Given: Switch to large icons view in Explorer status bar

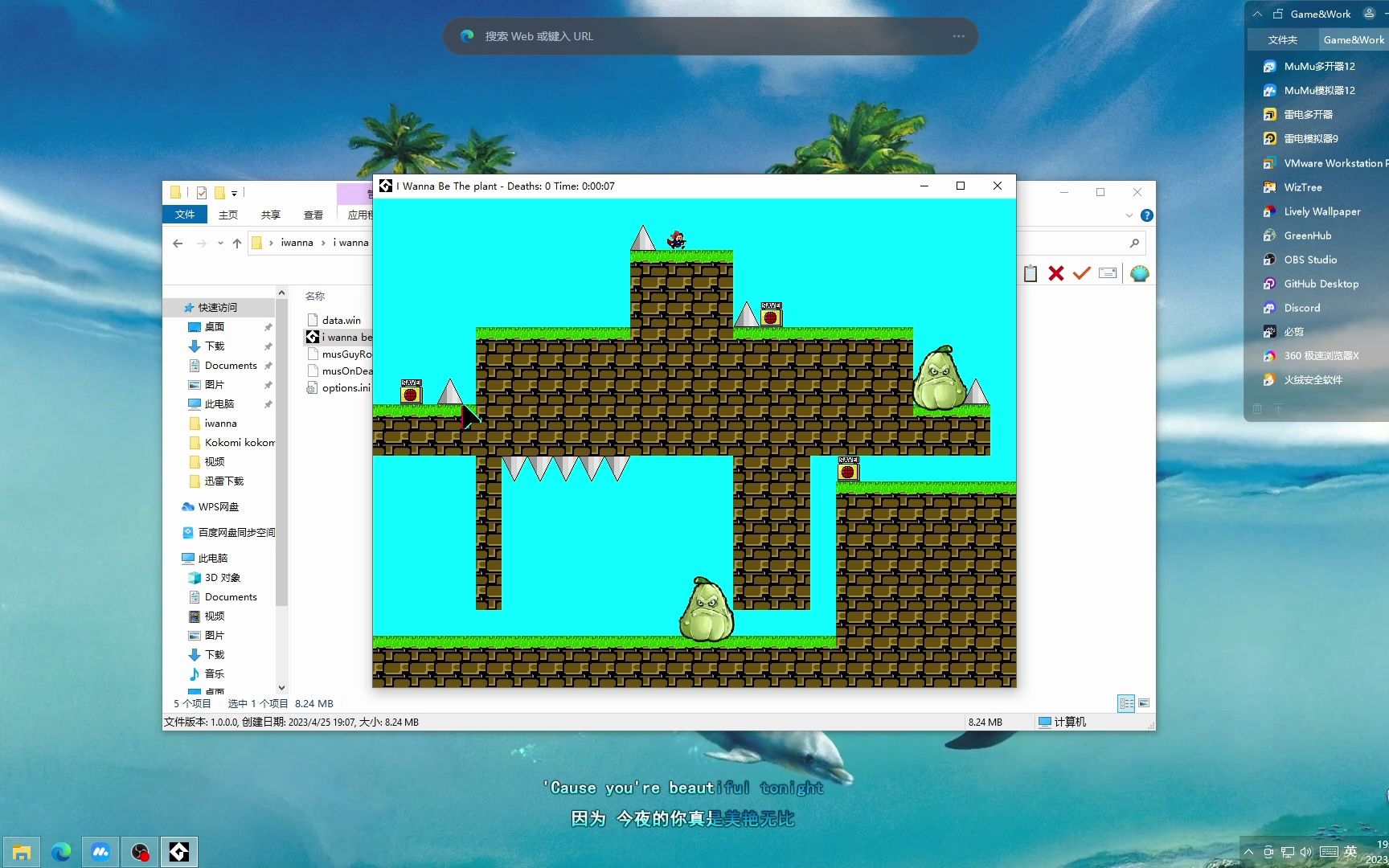Looking at the screenshot, I should point(1144,703).
